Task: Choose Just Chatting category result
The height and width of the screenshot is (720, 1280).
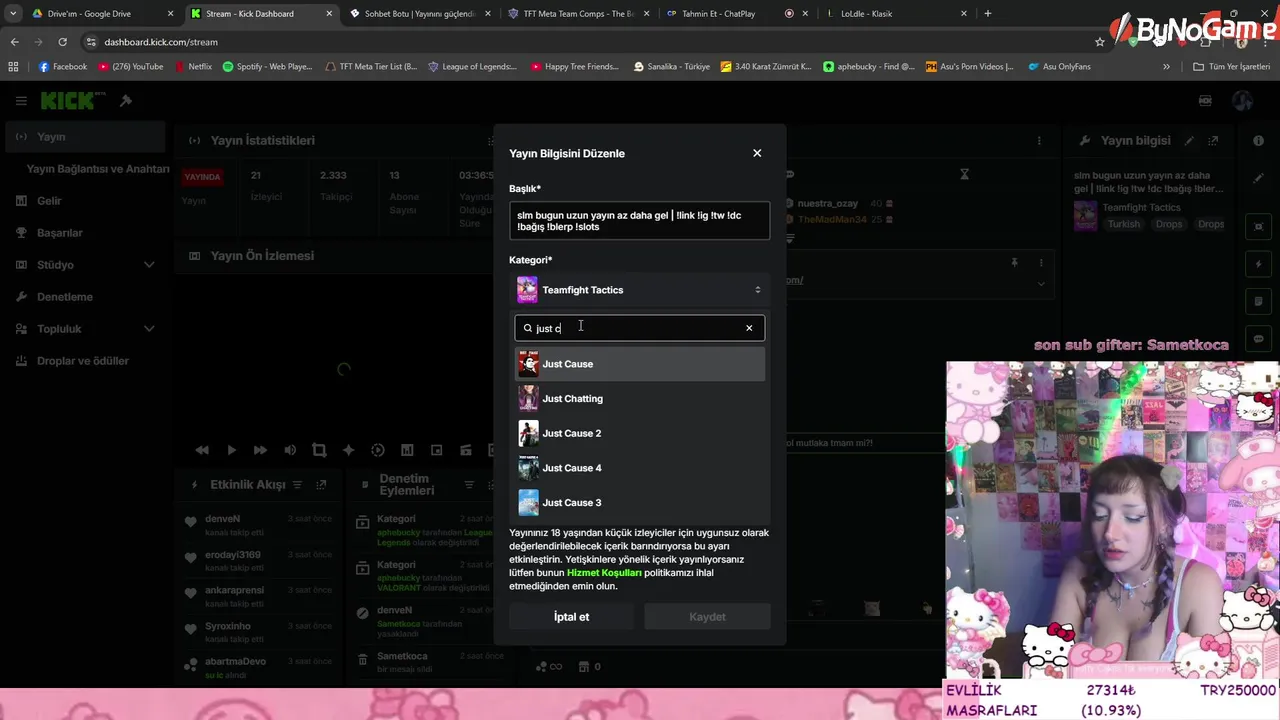Action: (639, 398)
